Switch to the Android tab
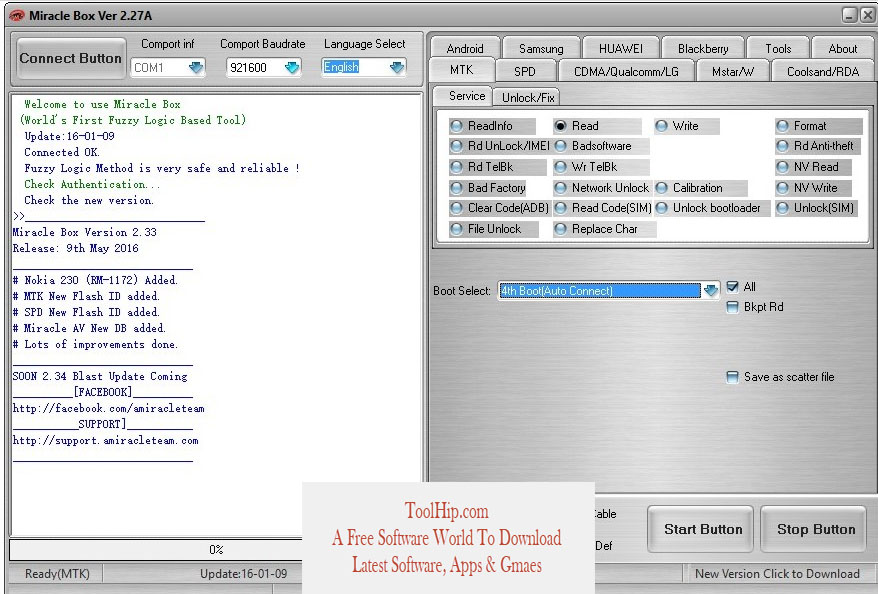 click(x=465, y=49)
